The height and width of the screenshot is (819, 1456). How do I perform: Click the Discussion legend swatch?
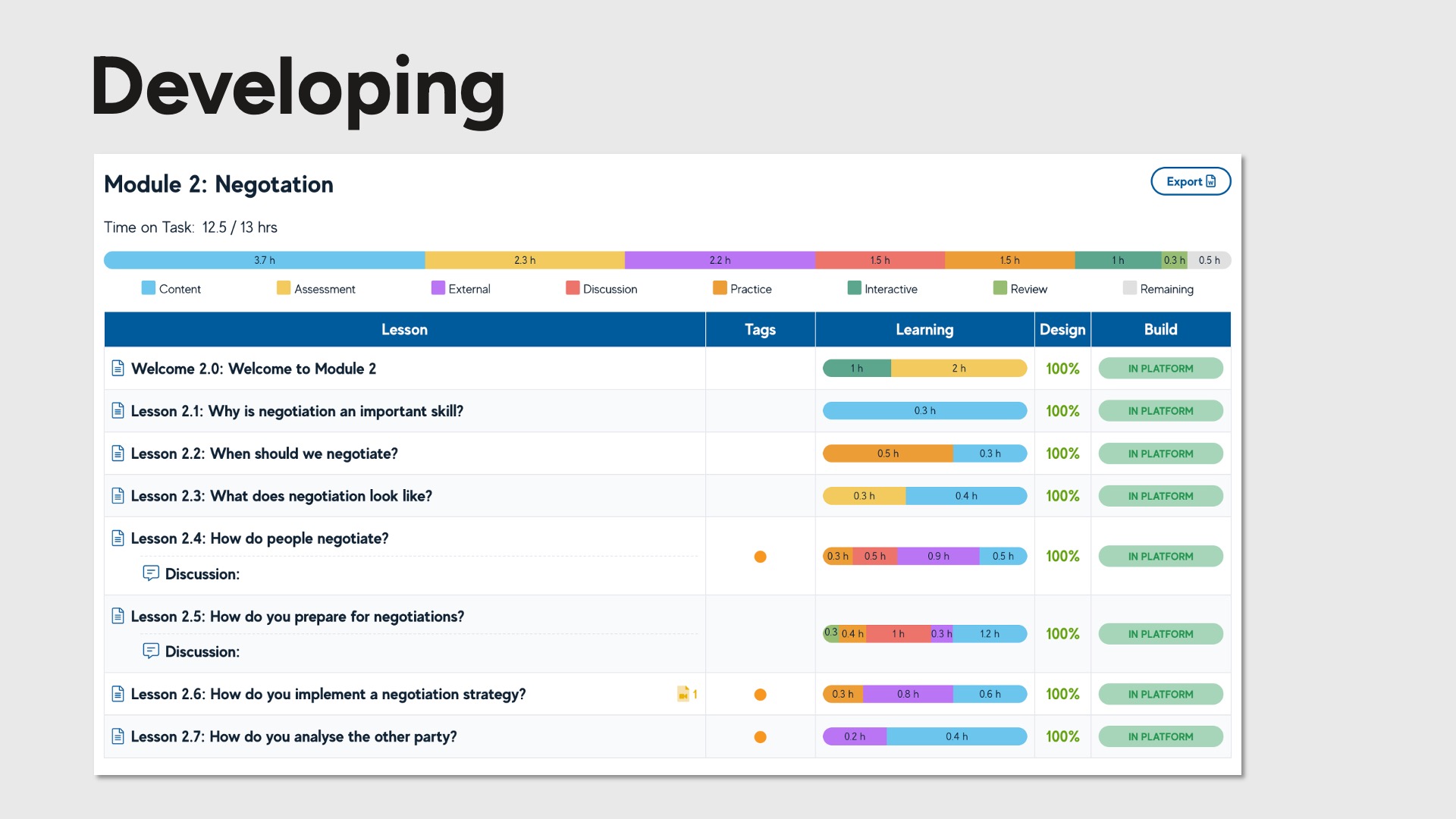pos(573,288)
